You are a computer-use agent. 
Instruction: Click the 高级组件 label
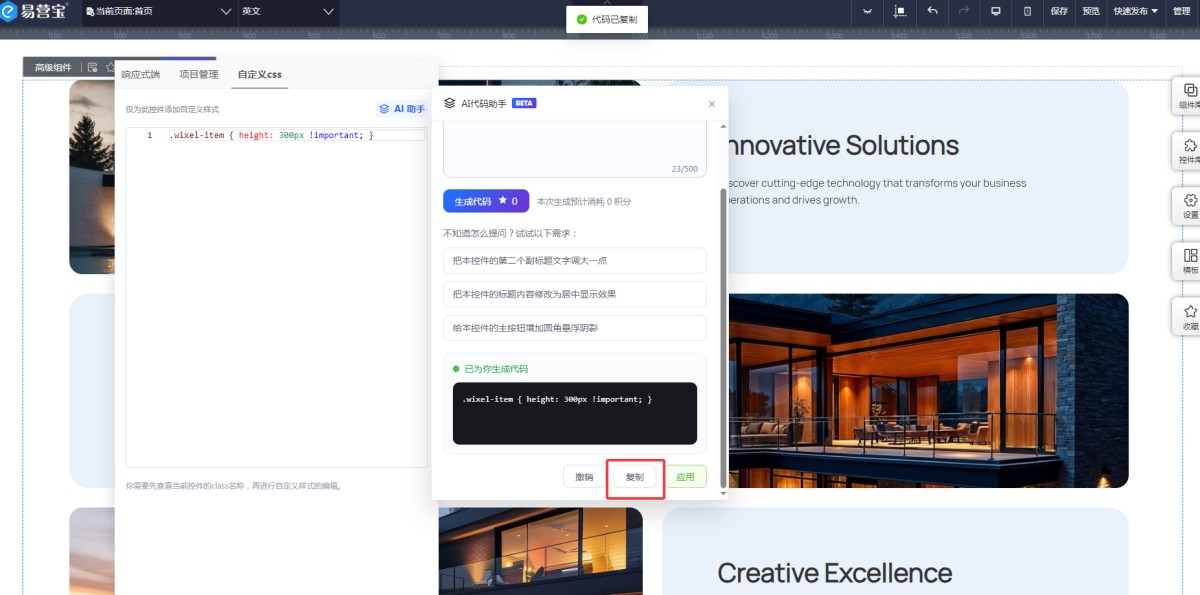click(52, 67)
